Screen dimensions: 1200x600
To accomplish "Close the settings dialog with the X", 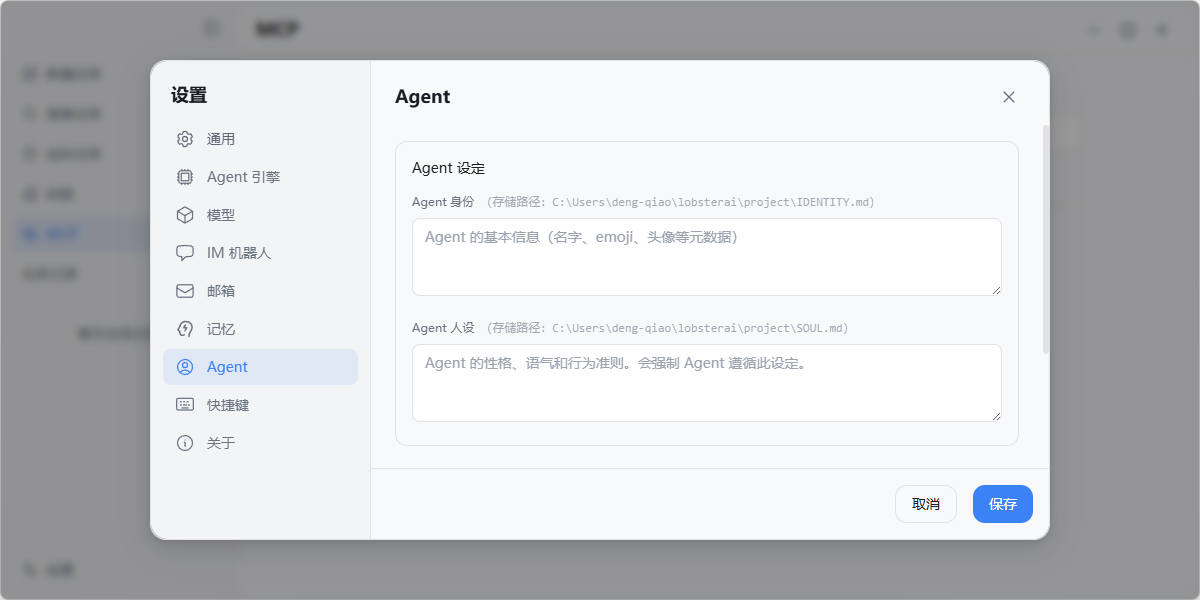I will (x=1009, y=97).
